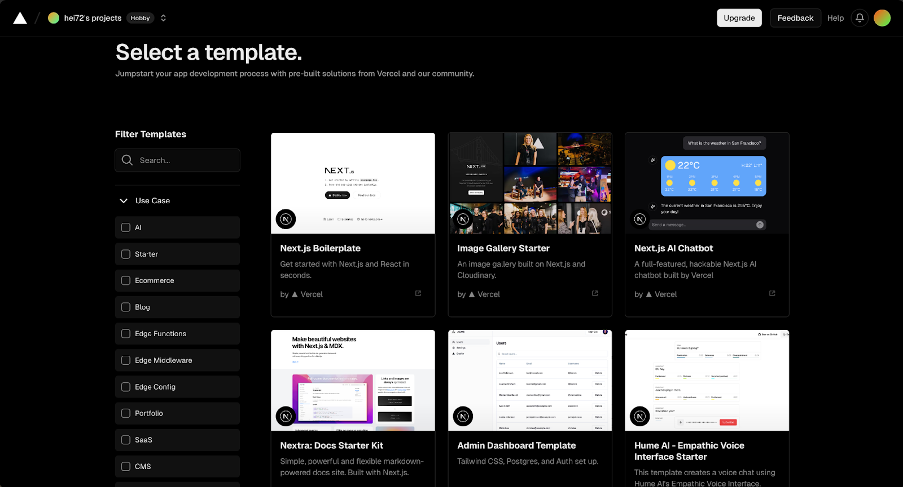This screenshot has width=904, height=488.
Task: Open the Help link
Action: pos(835,18)
